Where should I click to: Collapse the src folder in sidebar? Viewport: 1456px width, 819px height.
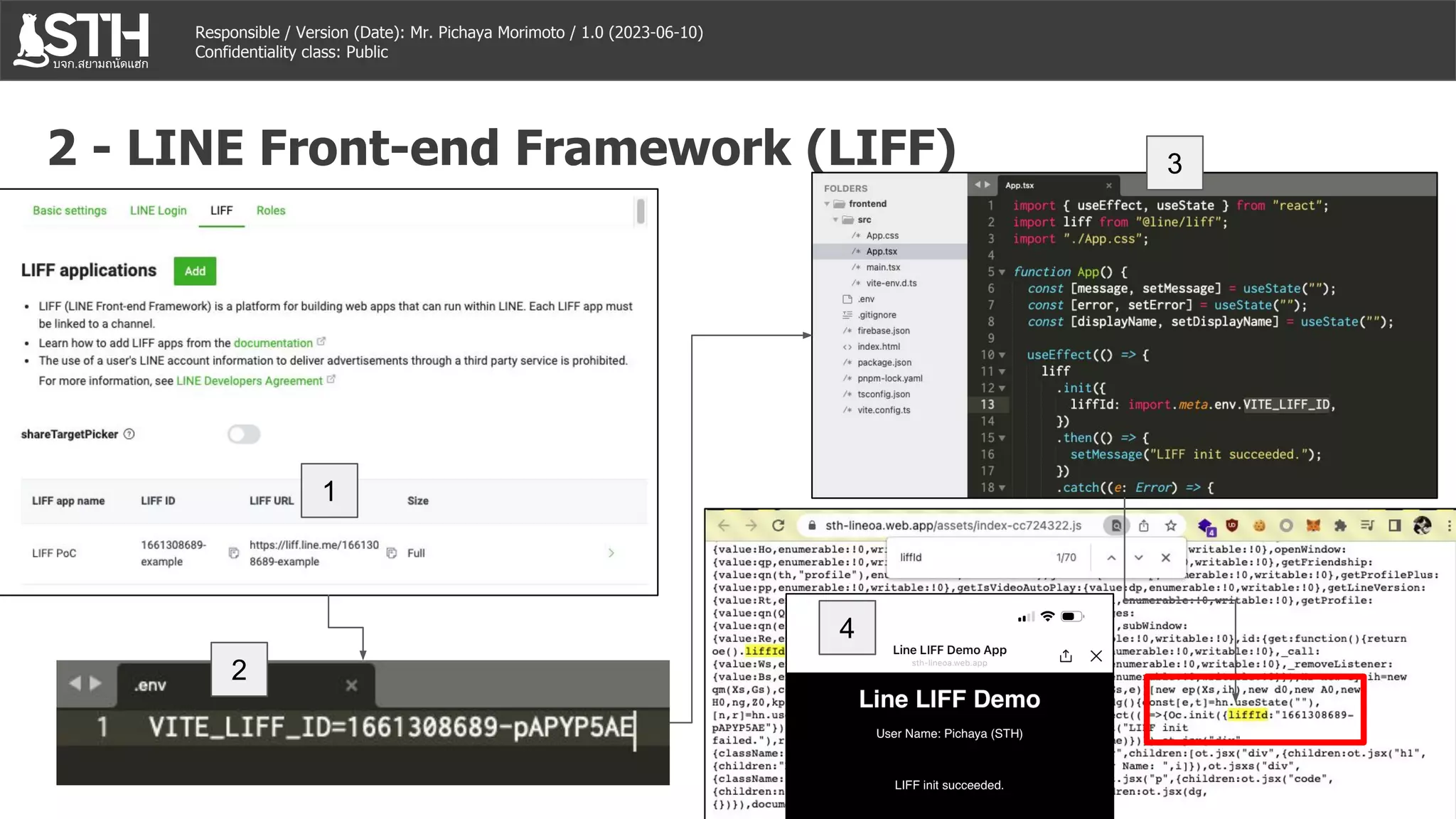(836, 220)
